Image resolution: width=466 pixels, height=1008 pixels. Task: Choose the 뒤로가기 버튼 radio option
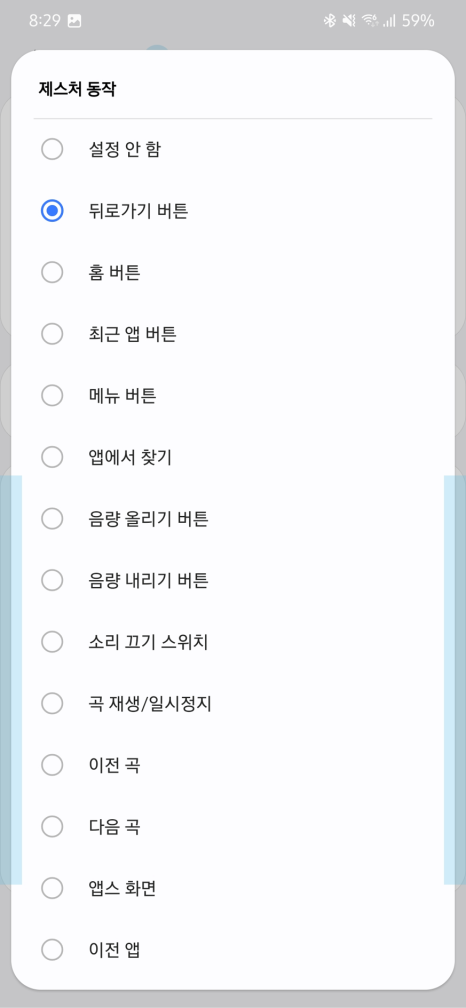[233, 211]
